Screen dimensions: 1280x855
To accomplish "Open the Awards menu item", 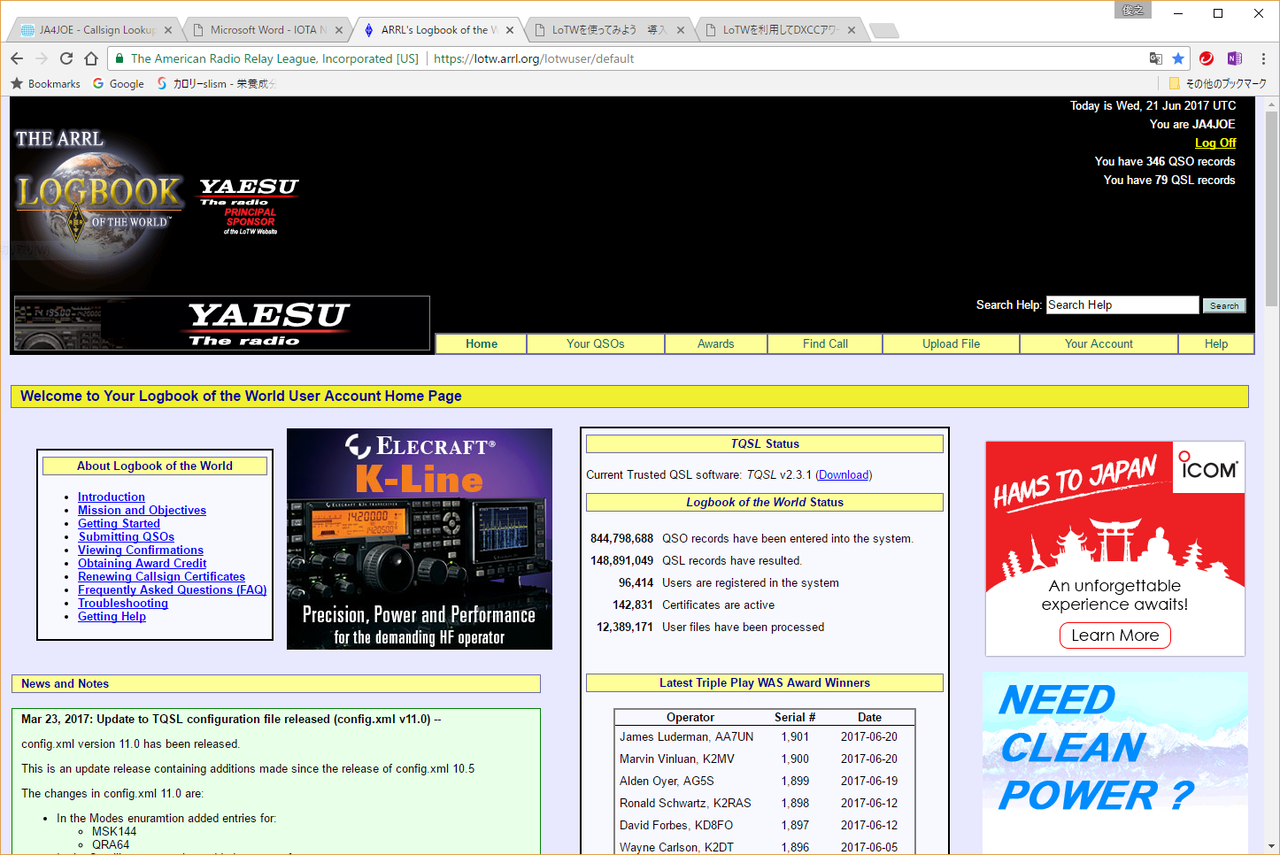I will pyautogui.click(x=716, y=344).
